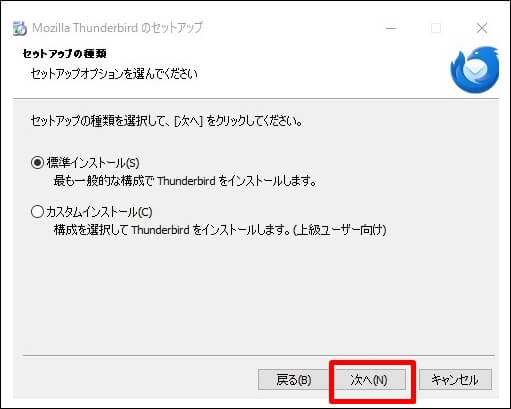The height and width of the screenshot is (409, 511).
Task: Click the 標準インストール(S) label text
Action: 93,163
